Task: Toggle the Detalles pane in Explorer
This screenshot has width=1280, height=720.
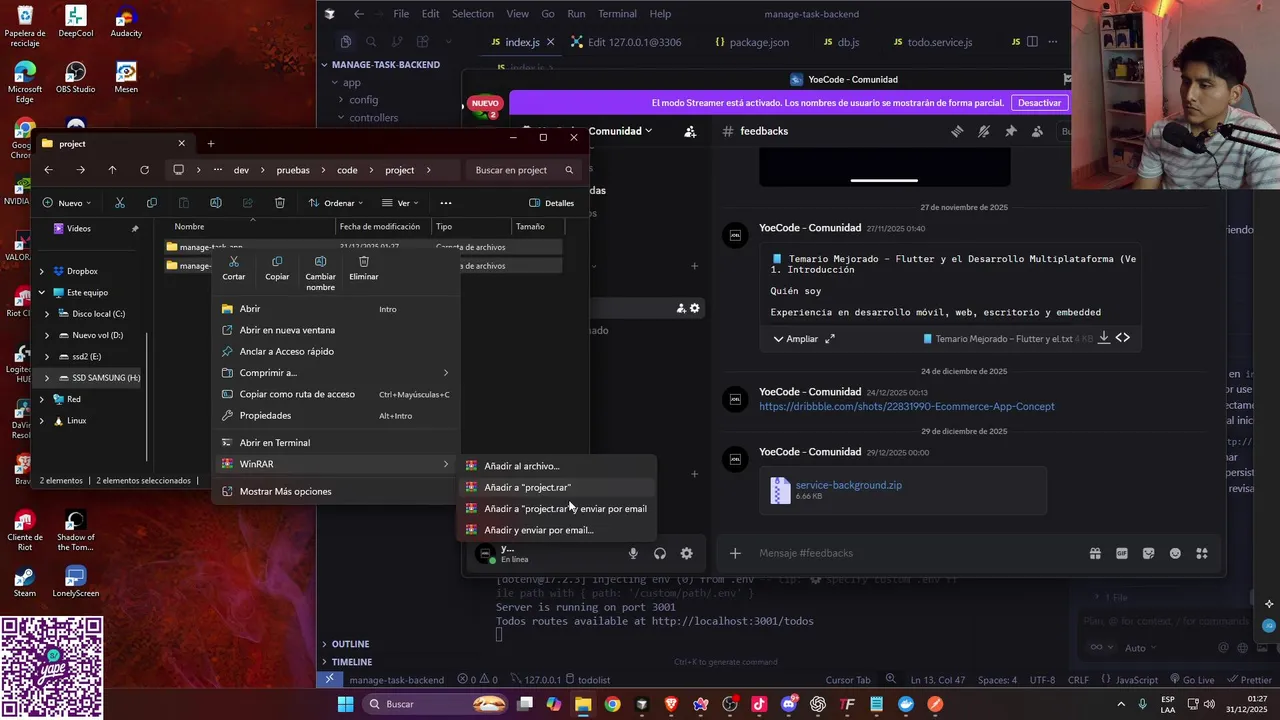Action: (x=551, y=203)
